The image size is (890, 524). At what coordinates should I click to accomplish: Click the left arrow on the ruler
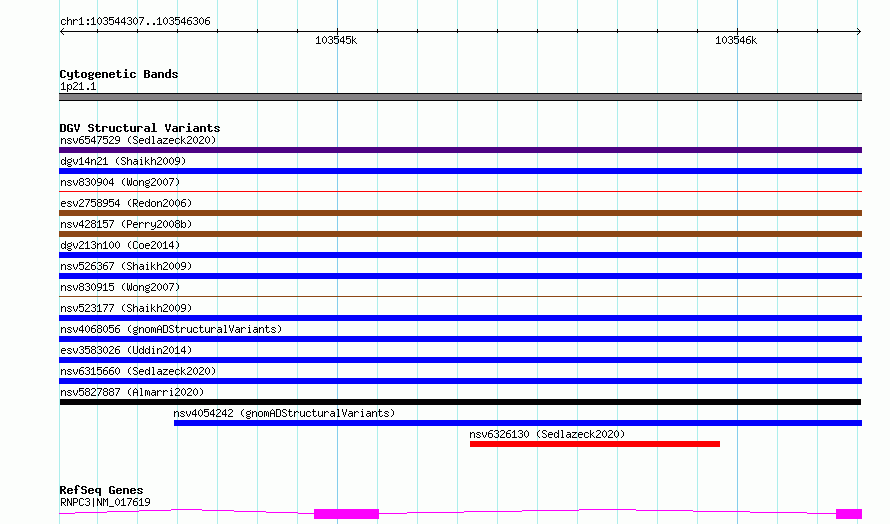coord(62,32)
